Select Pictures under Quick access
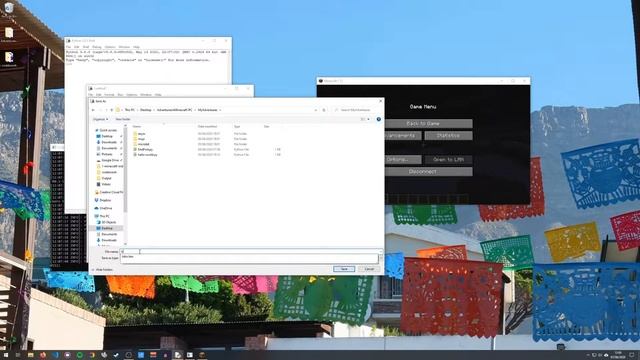This screenshot has width=640, height=360. coord(107,154)
